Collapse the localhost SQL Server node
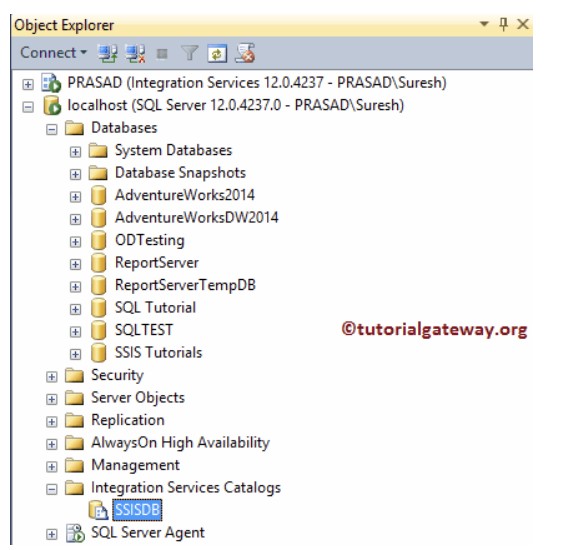The width and height of the screenshot is (585, 550). (28, 107)
